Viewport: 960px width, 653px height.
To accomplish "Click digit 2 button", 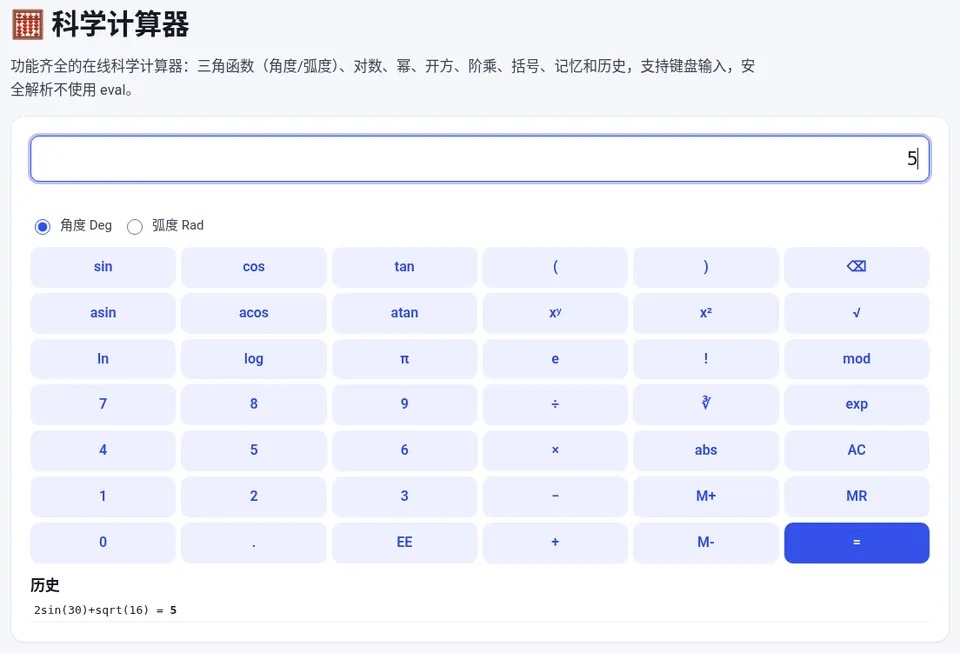I will pos(253,496).
